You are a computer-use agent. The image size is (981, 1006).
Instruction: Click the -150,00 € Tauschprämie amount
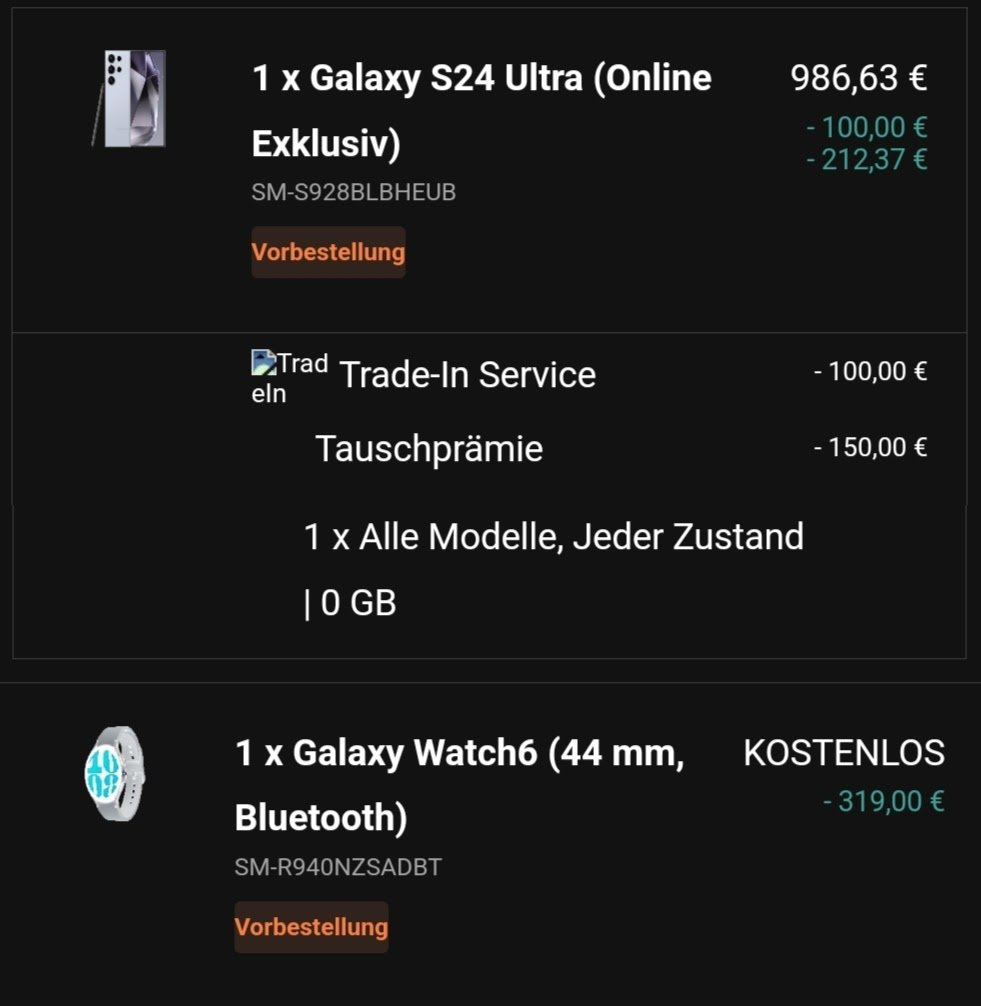(x=870, y=447)
